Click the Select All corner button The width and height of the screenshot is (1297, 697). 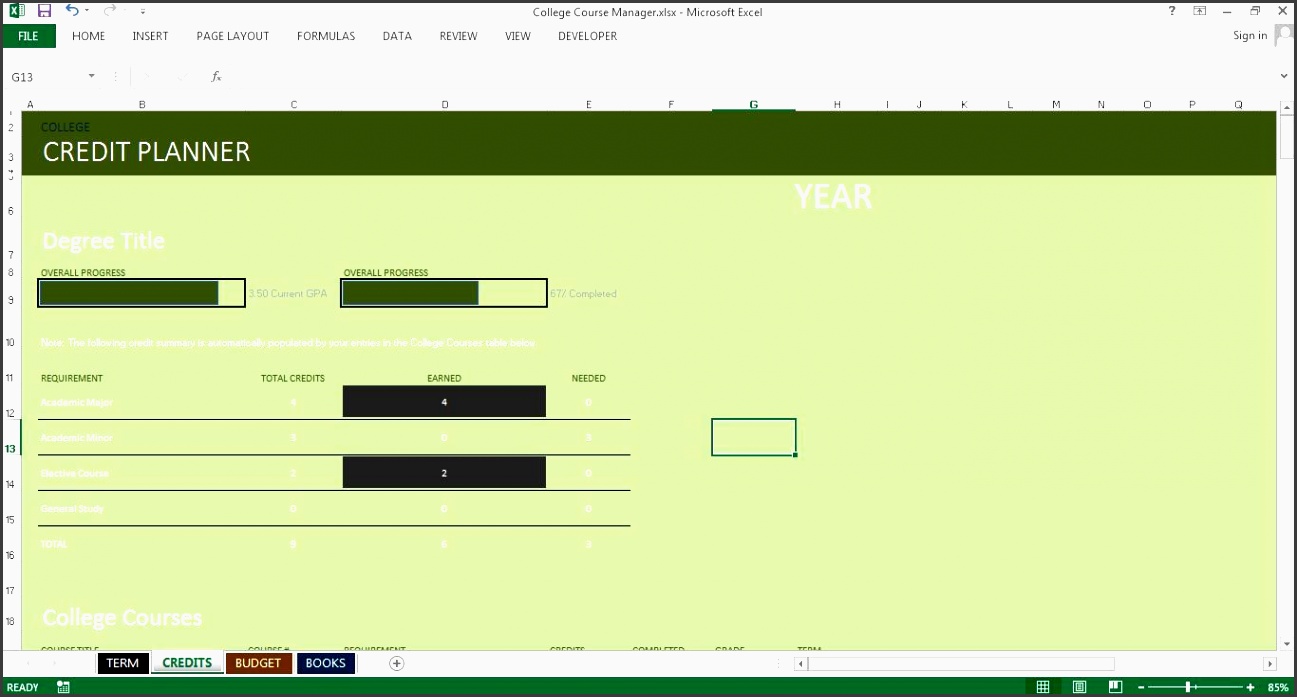click(x=10, y=104)
